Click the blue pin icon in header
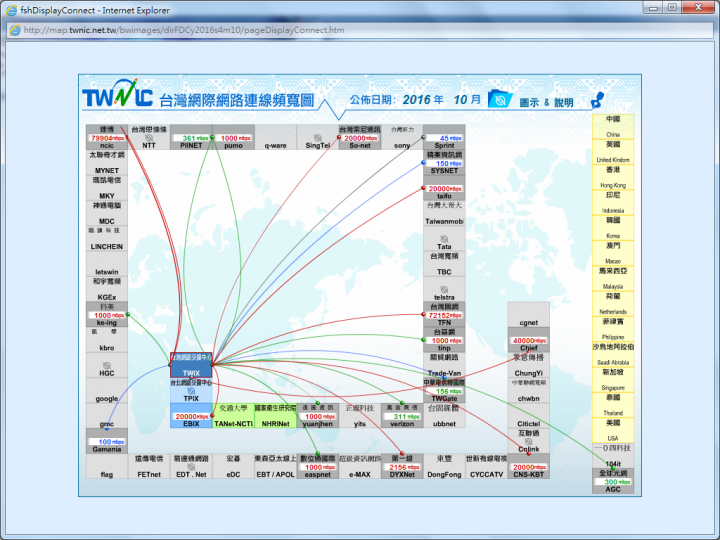This screenshot has height=540, width=720. 597,100
